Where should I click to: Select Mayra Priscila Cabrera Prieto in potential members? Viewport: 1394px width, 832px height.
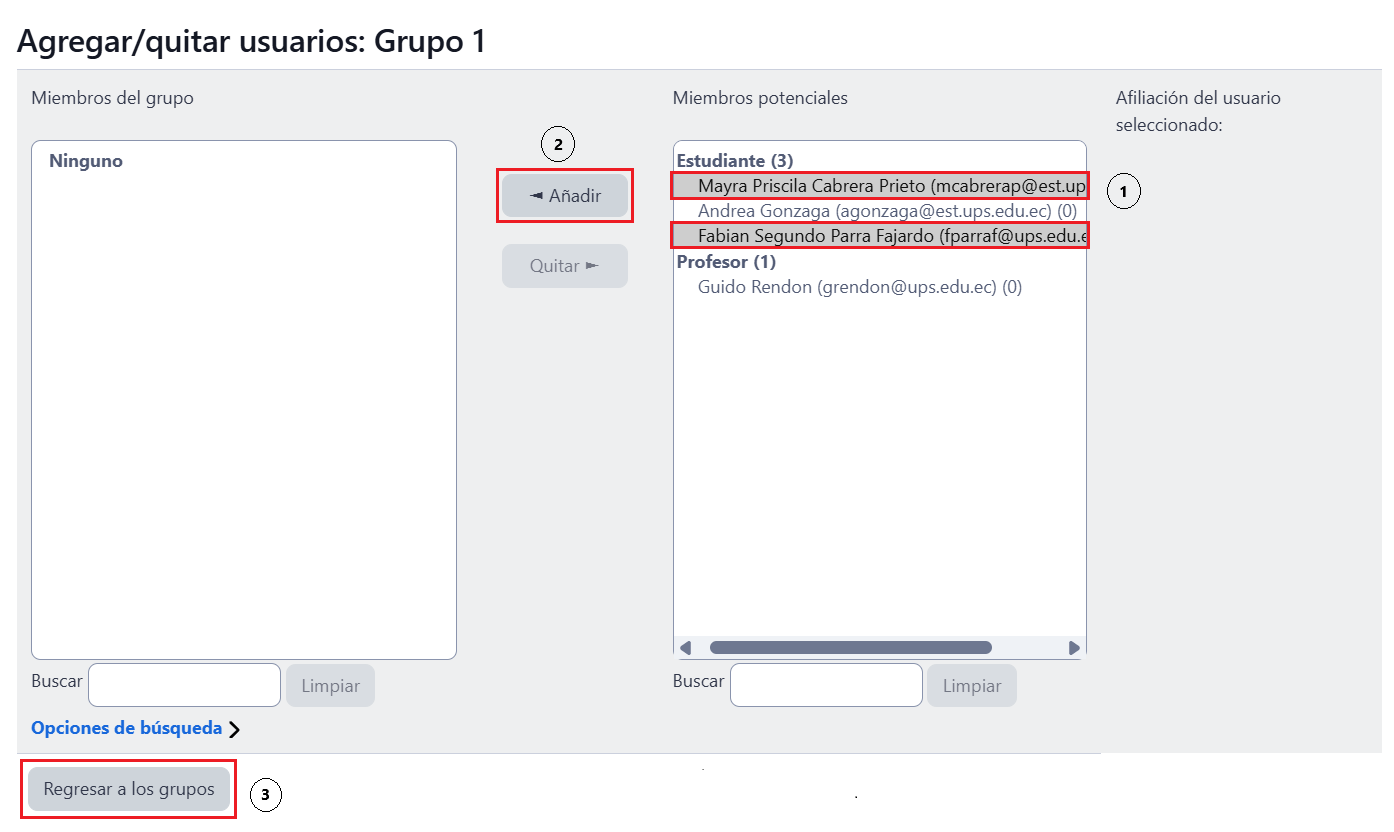click(880, 186)
